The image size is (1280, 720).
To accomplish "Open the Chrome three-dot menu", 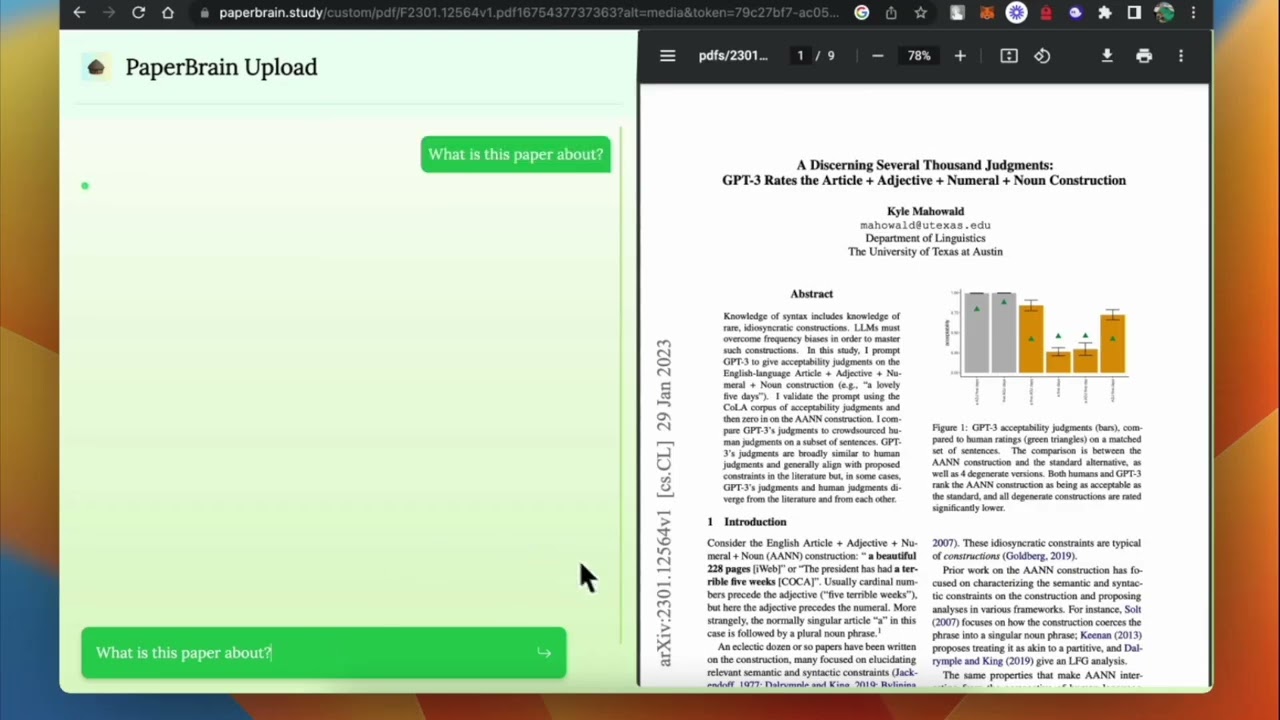I will coord(1193,13).
